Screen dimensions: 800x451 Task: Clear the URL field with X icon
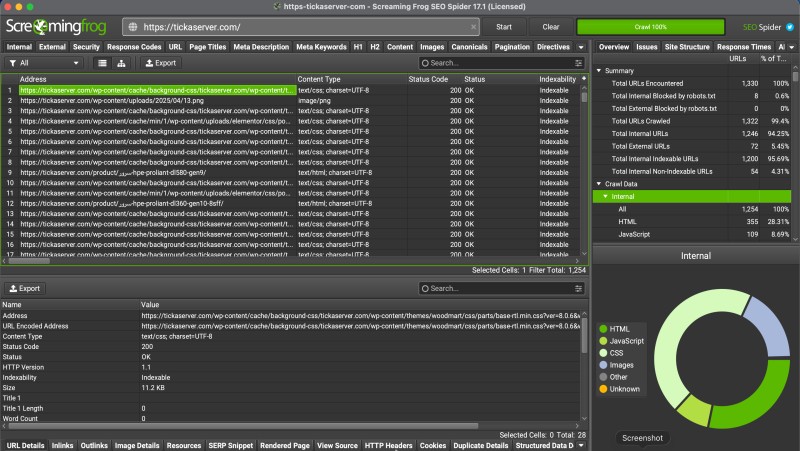pyautogui.click(x=473, y=27)
